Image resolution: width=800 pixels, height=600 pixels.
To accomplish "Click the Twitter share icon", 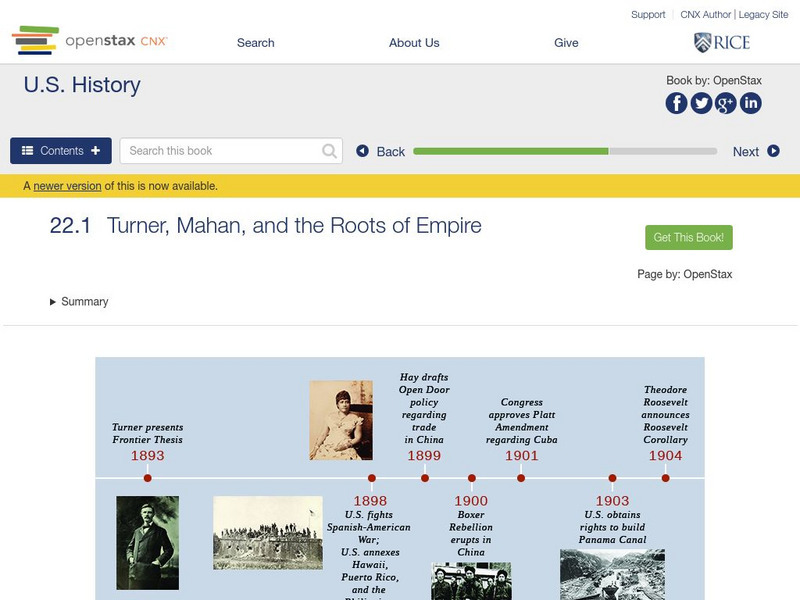I will tap(701, 103).
